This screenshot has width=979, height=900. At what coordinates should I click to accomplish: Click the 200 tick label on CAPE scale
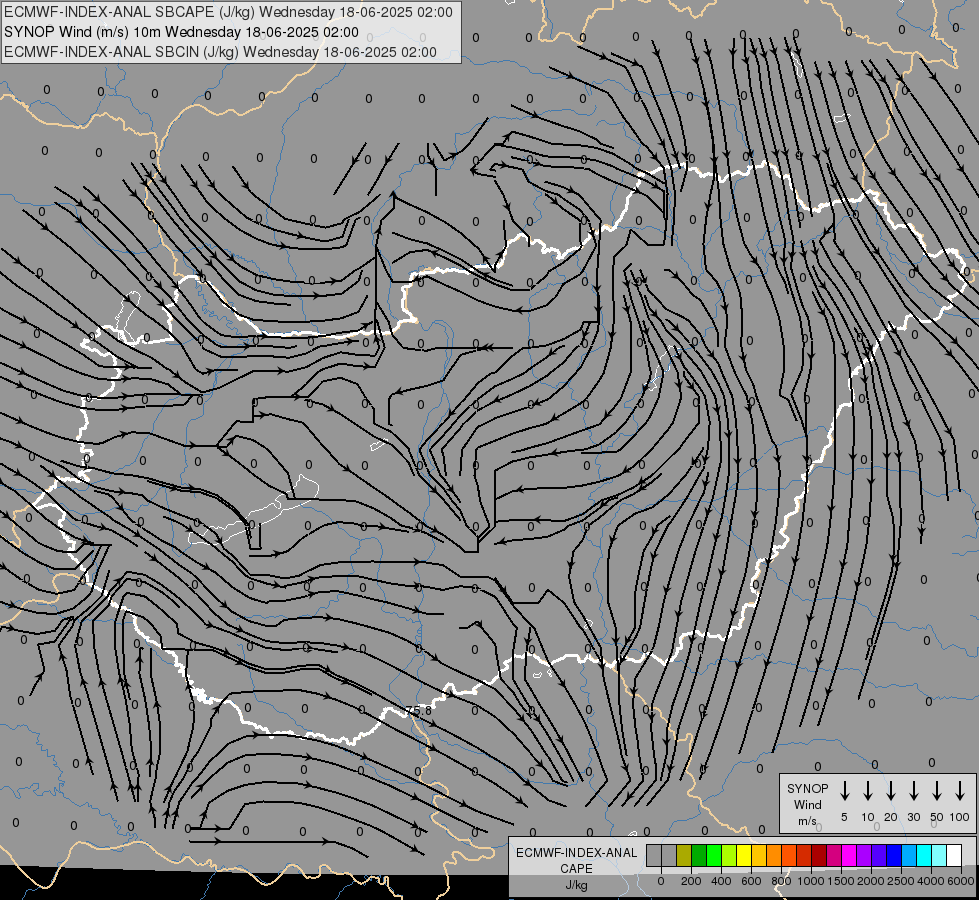pyautogui.click(x=691, y=881)
